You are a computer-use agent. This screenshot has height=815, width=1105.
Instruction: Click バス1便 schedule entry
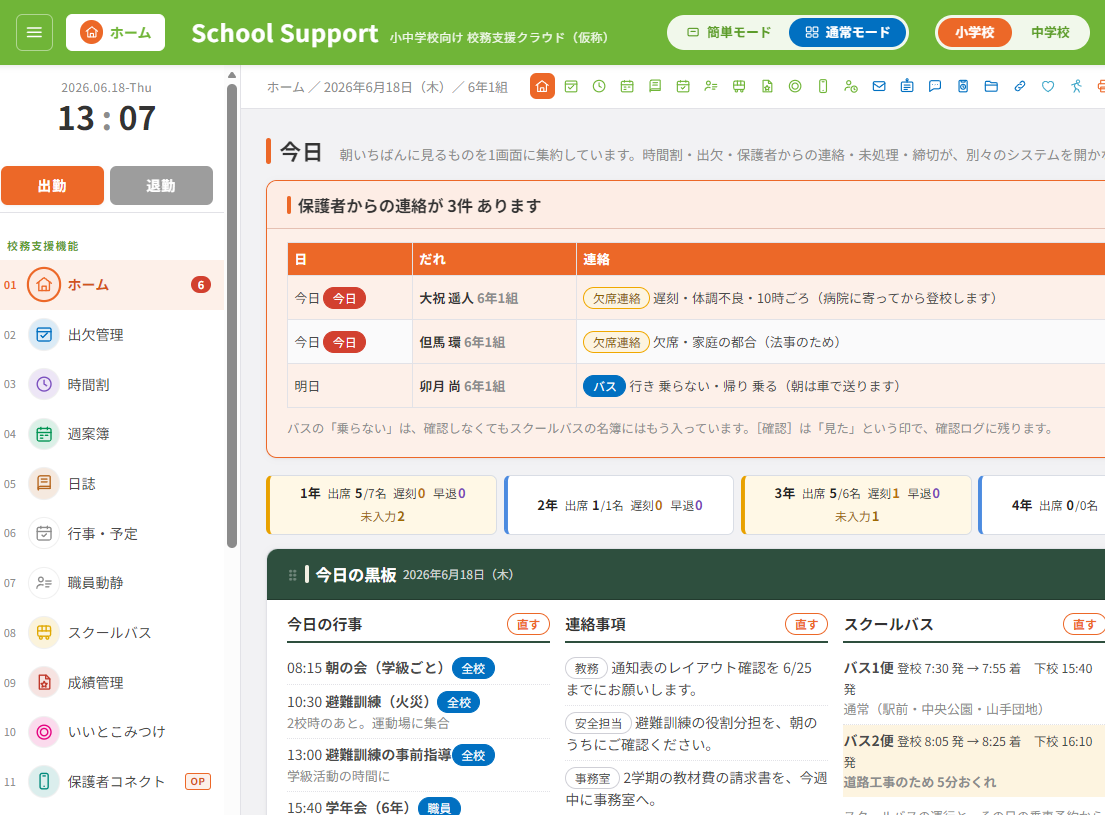[x=974, y=688]
